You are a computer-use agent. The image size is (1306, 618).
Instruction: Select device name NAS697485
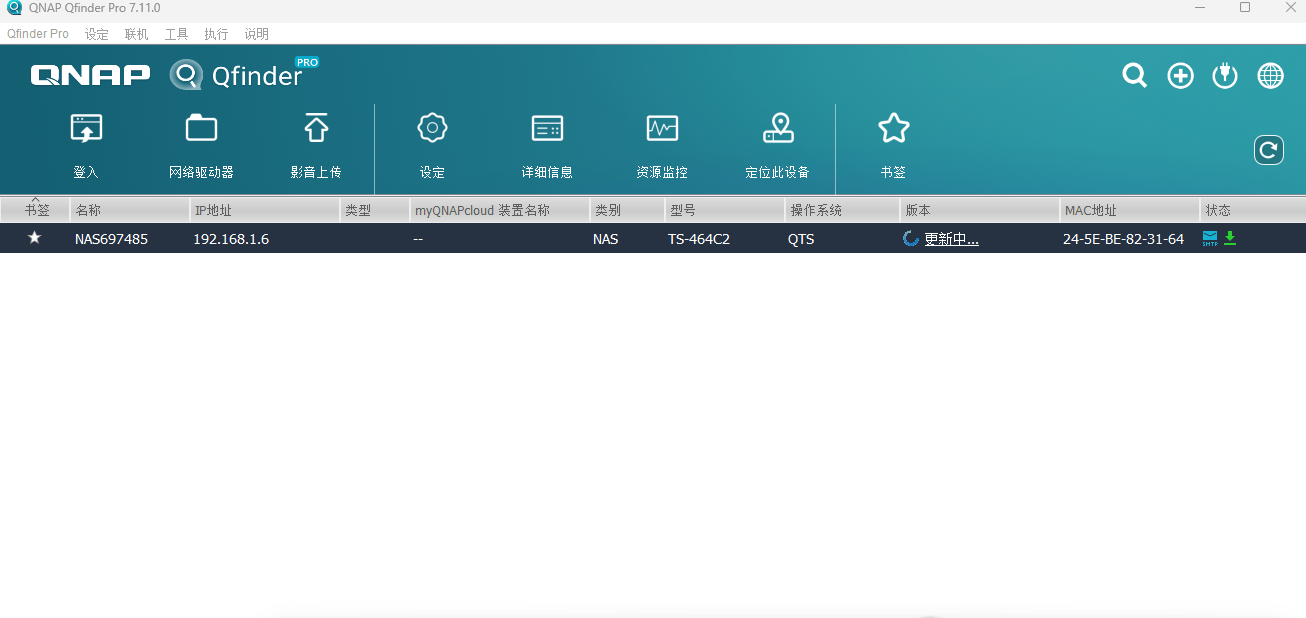coord(111,239)
